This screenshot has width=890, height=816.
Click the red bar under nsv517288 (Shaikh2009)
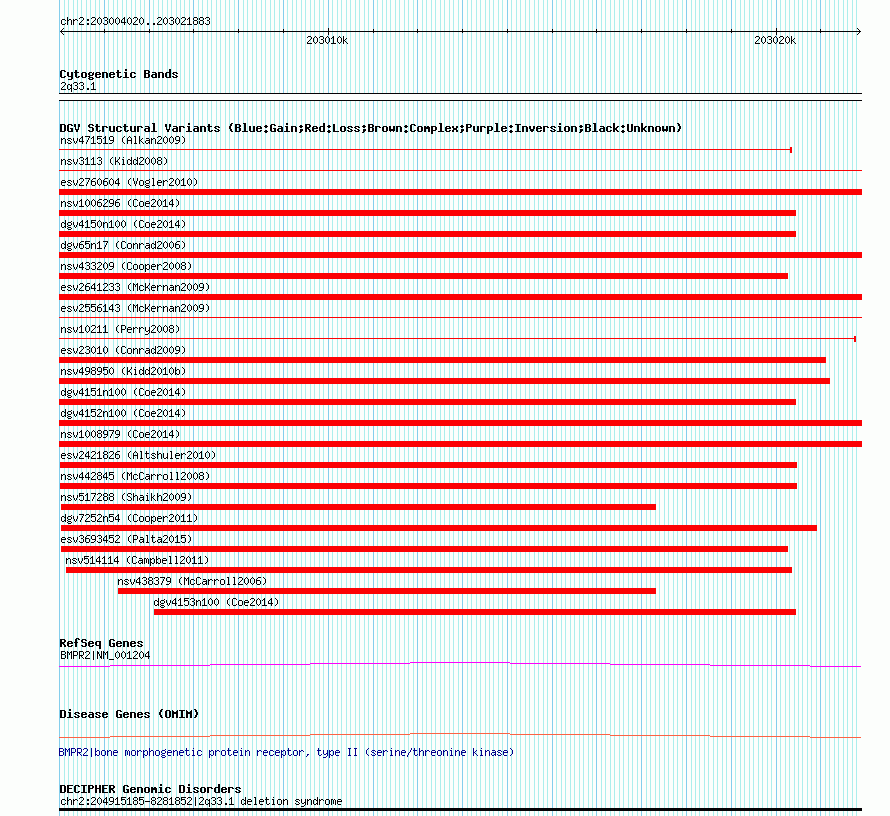point(358,507)
